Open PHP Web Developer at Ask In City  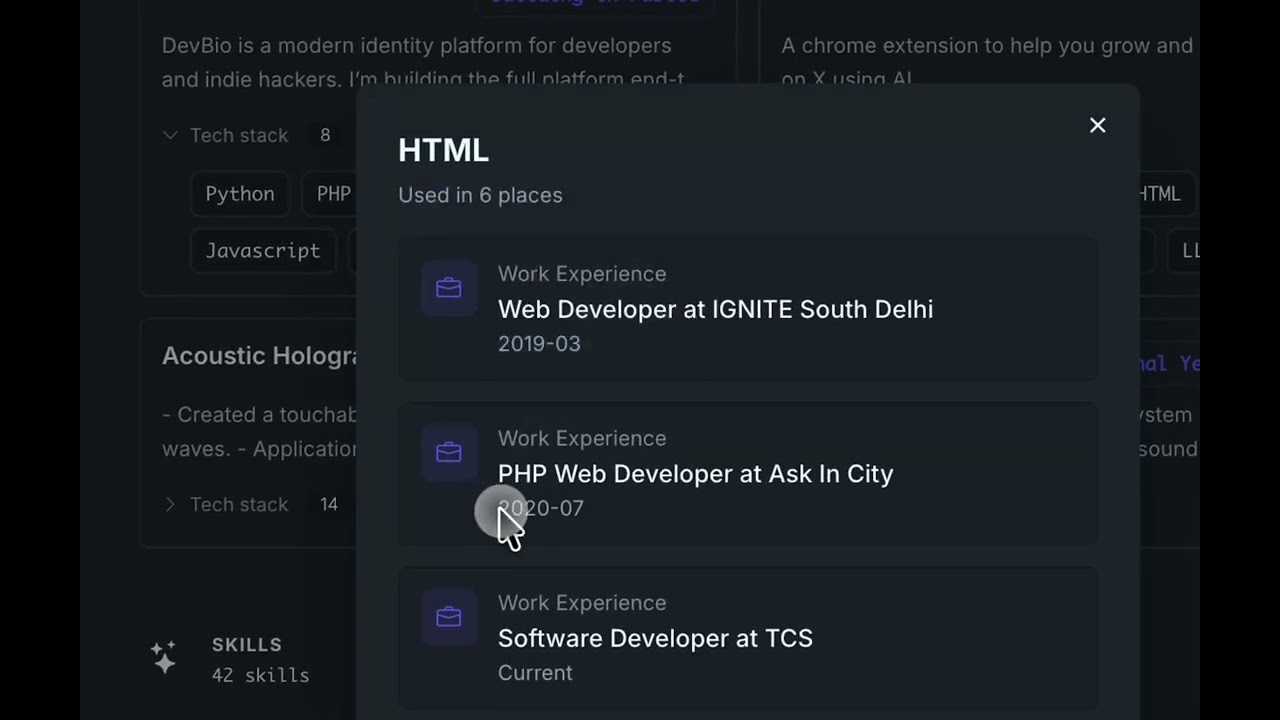click(x=695, y=474)
